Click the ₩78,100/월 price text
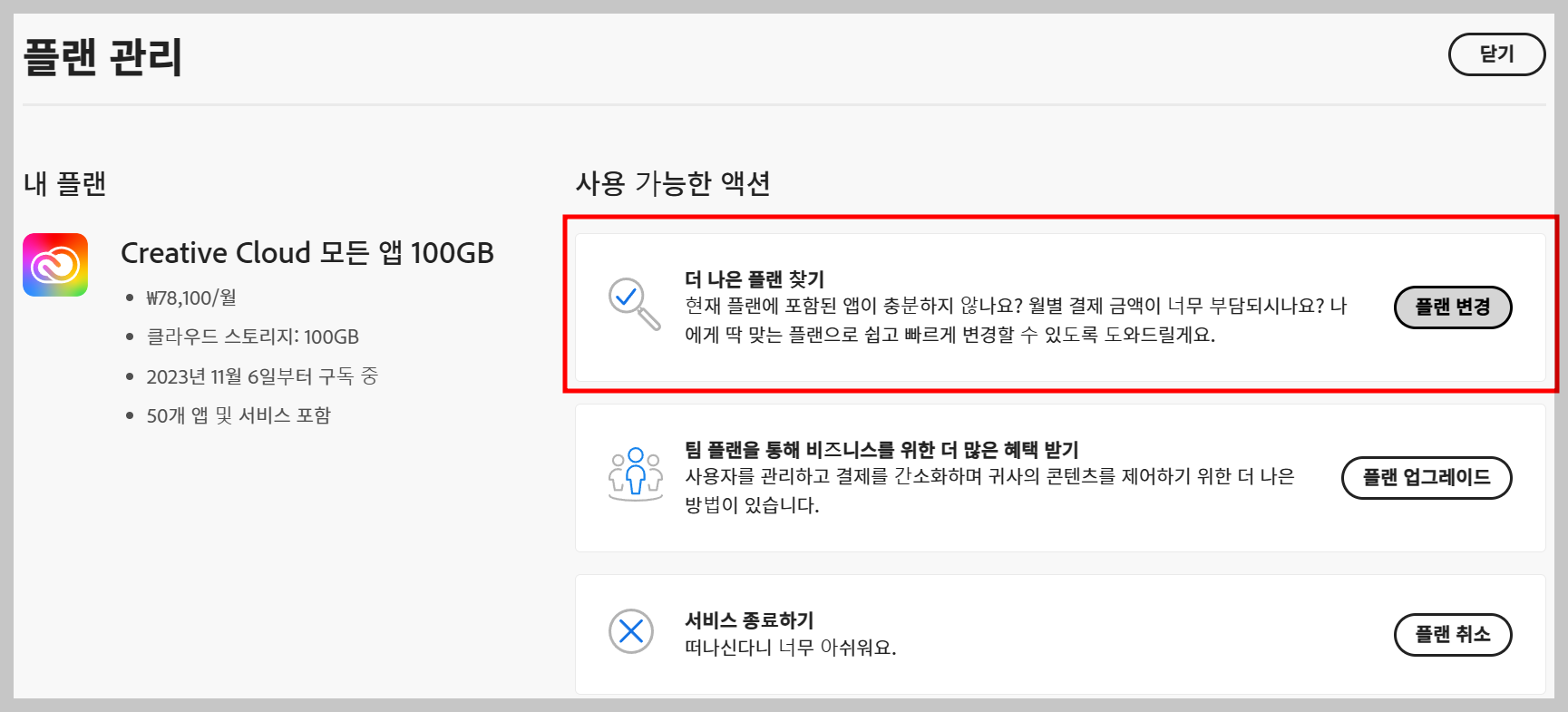This screenshot has width=1568, height=712. tap(191, 297)
